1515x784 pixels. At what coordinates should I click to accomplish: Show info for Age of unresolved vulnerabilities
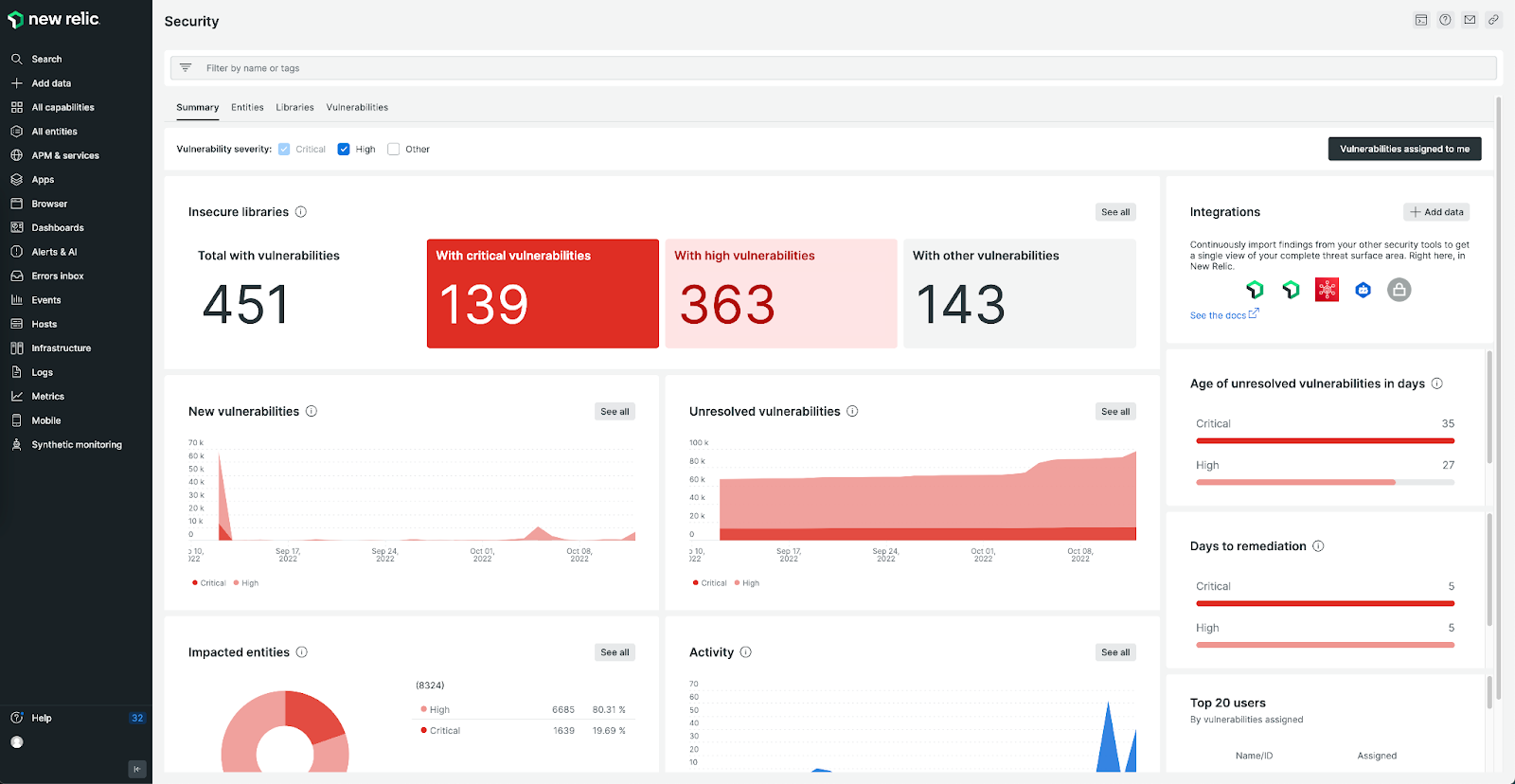coord(1437,383)
